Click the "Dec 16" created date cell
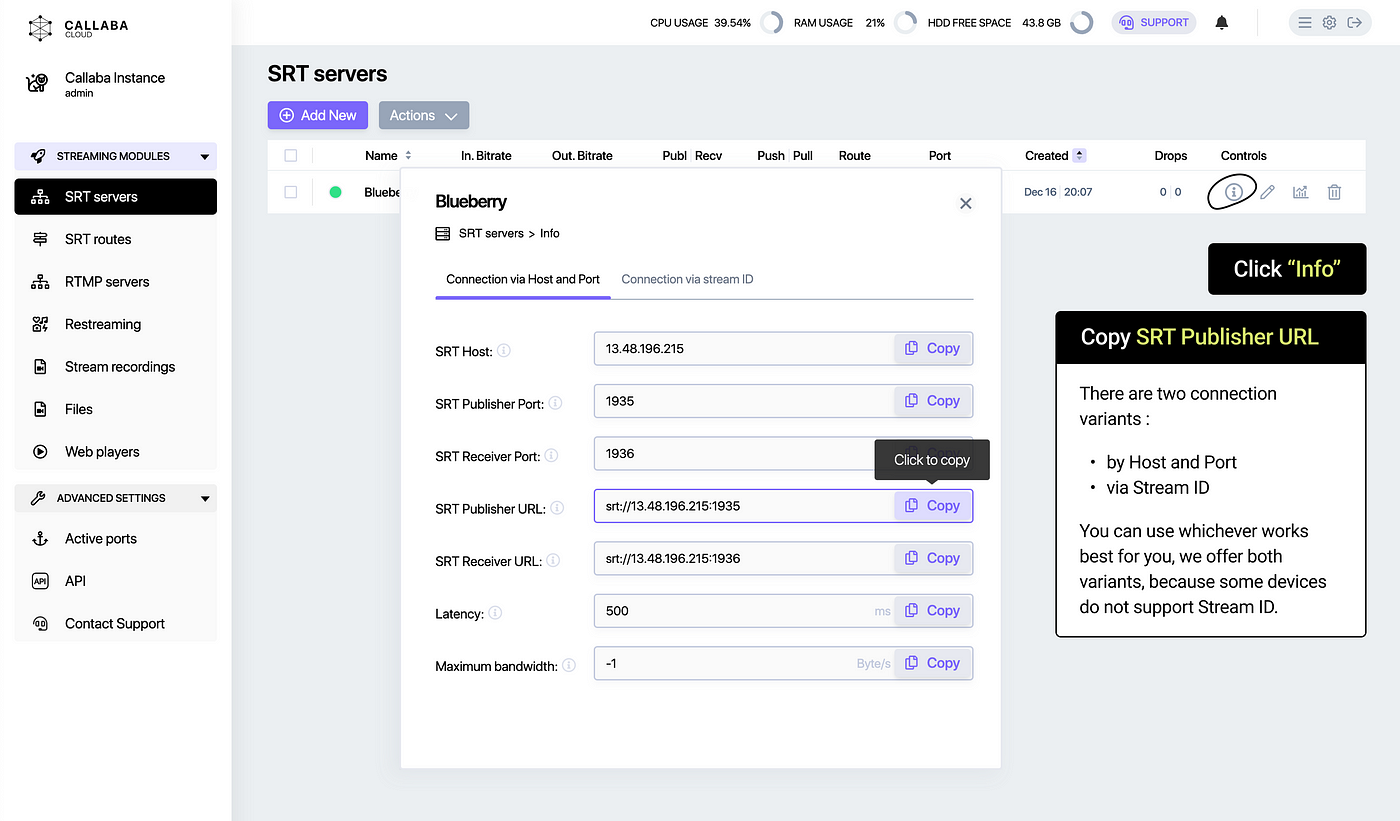This screenshot has width=1400, height=821. pos(1041,192)
